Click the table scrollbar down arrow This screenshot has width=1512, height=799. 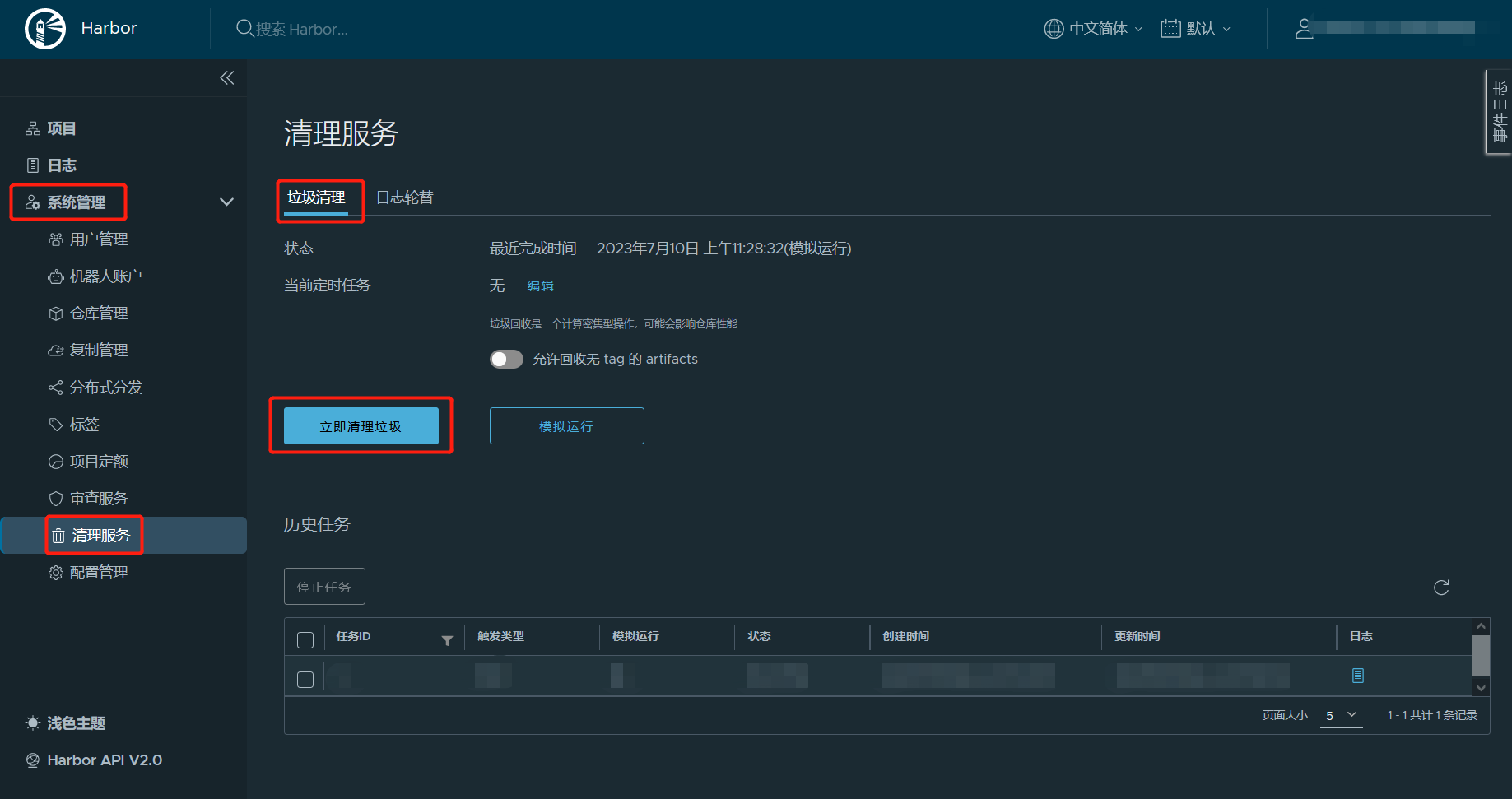click(1481, 688)
